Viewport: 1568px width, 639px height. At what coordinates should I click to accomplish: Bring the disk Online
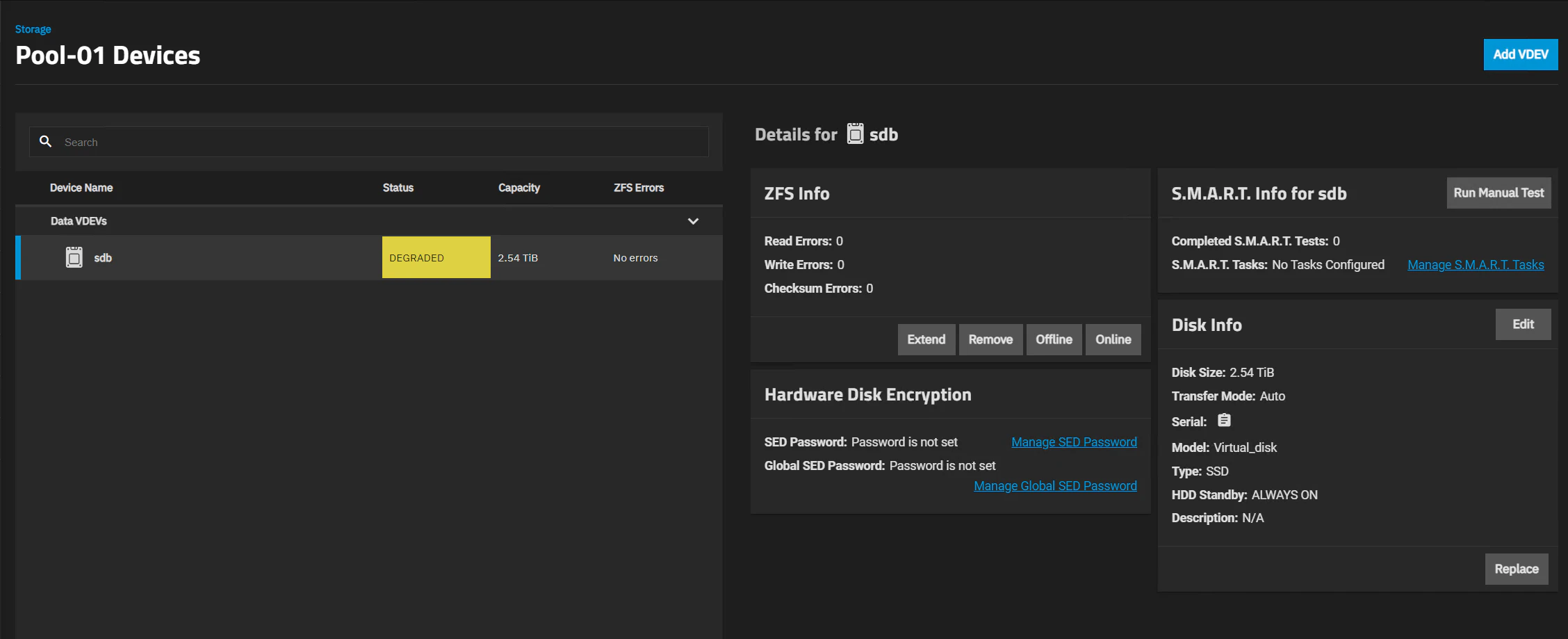[1113, 339]
